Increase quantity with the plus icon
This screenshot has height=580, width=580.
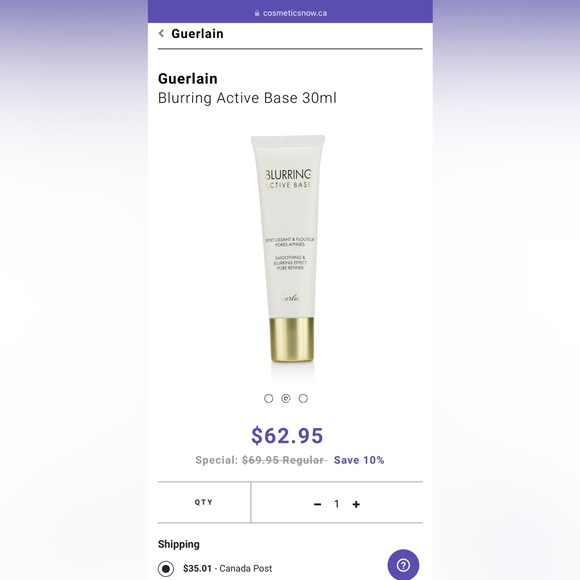coord(356,504)
